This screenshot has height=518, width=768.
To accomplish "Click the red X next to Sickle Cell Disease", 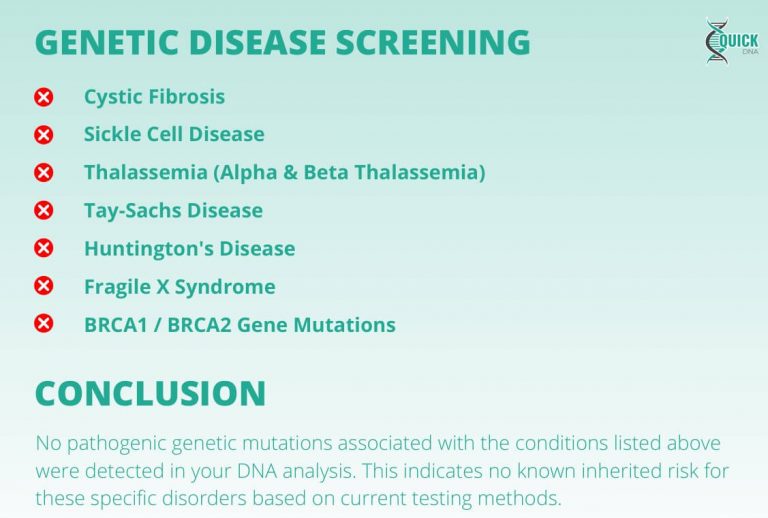I will 44,135.
